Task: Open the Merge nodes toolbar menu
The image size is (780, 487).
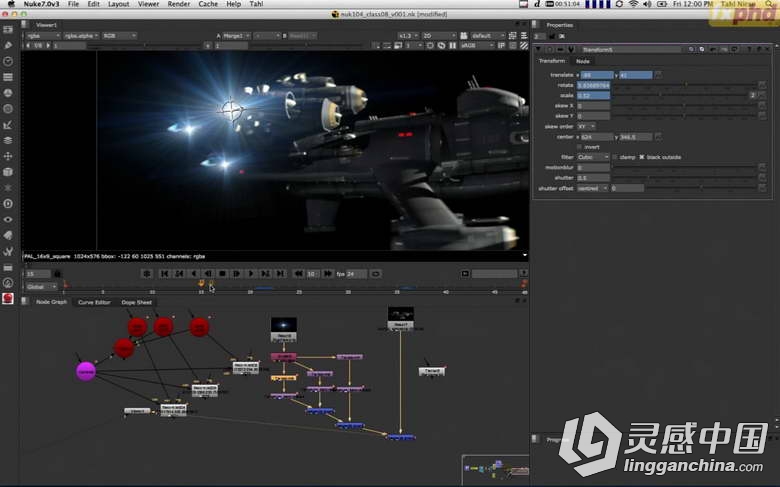Action: point(8,140)
